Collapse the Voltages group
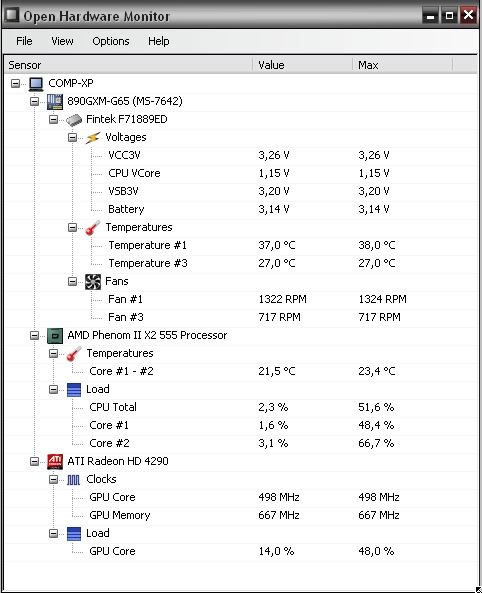This screenshot has height=593, width=482. (72, 137)
